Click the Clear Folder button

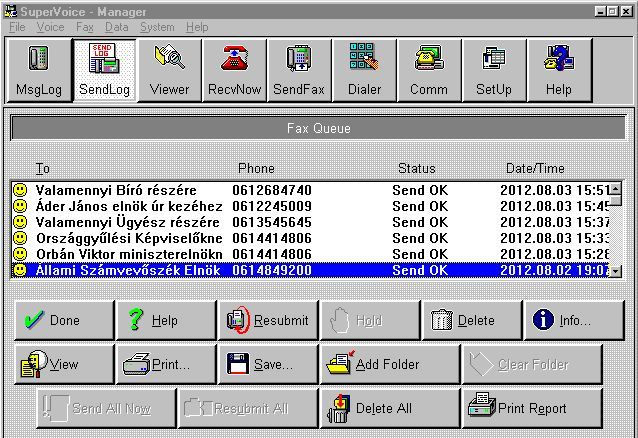click(533, 364)
